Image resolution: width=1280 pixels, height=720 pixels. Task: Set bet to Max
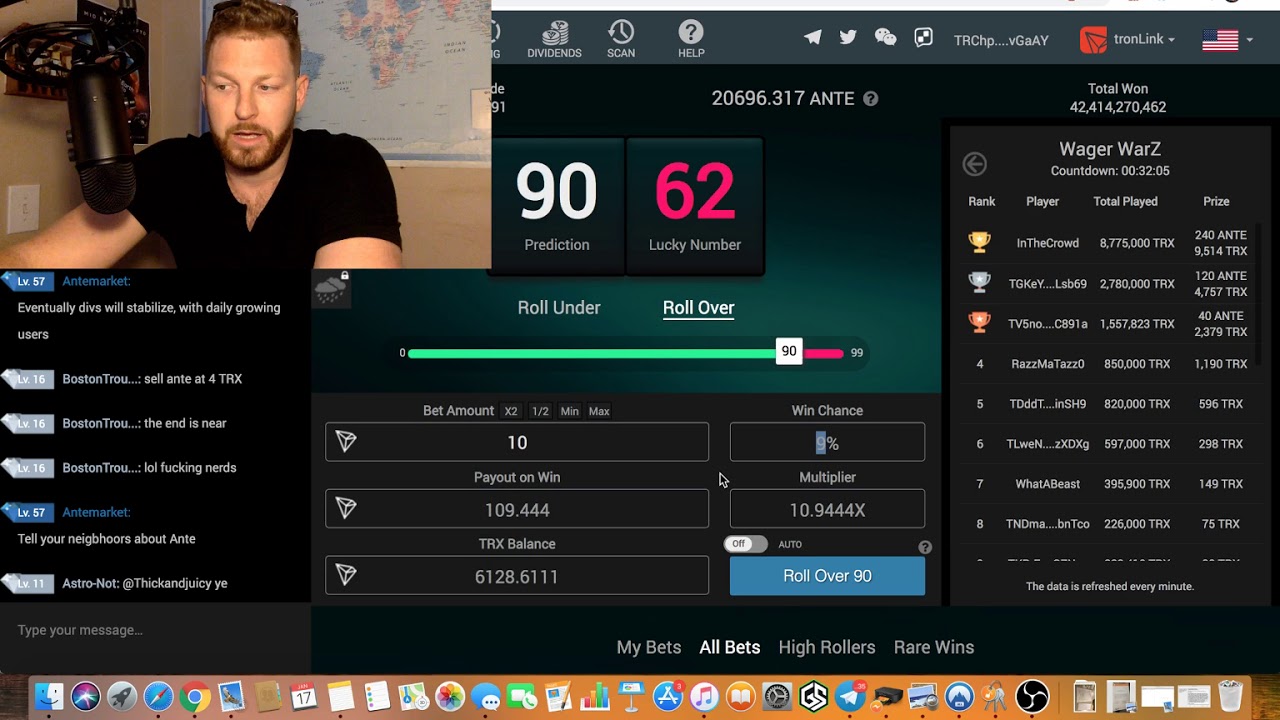tap(599, 411)
